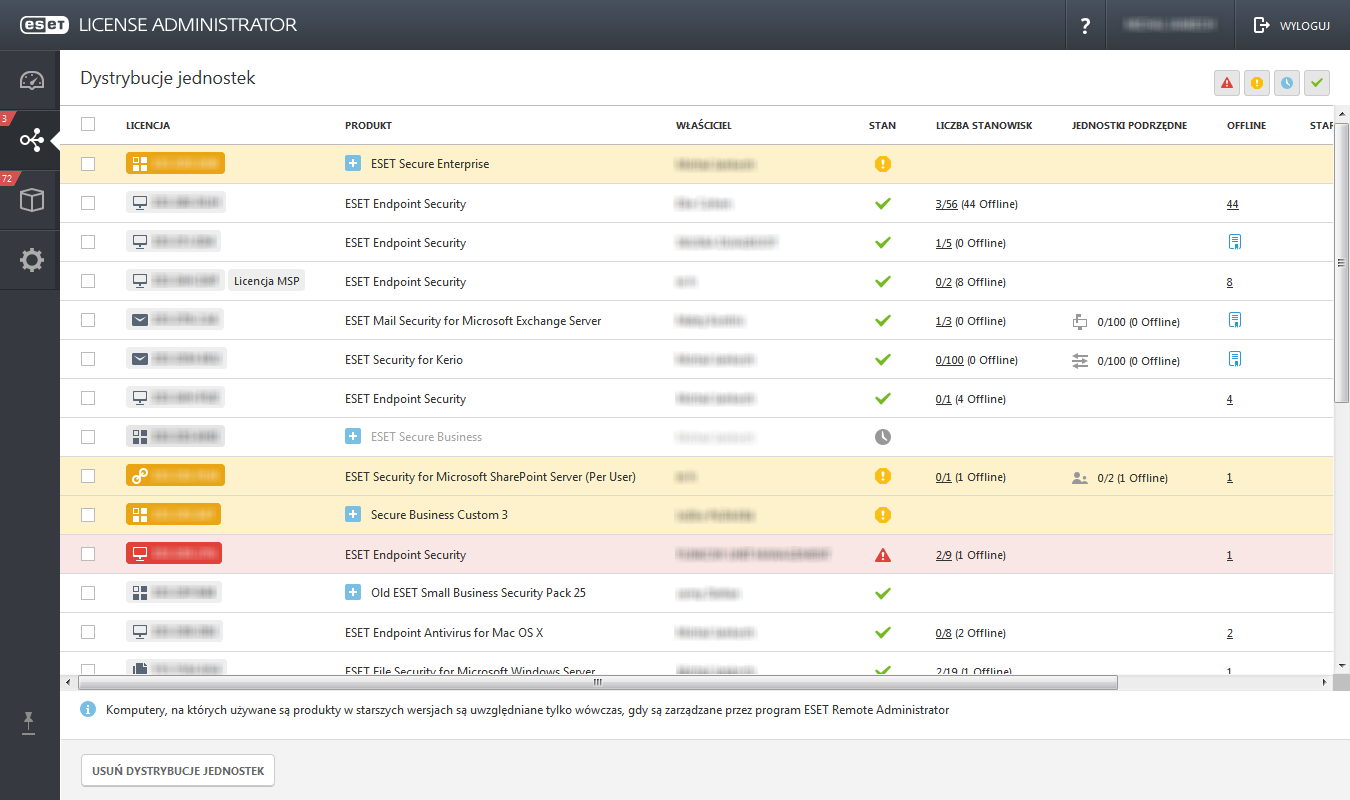Click offline file icon in 1/5 row
Viewport: 1350px width, 800px height.
coord(1234,242)
